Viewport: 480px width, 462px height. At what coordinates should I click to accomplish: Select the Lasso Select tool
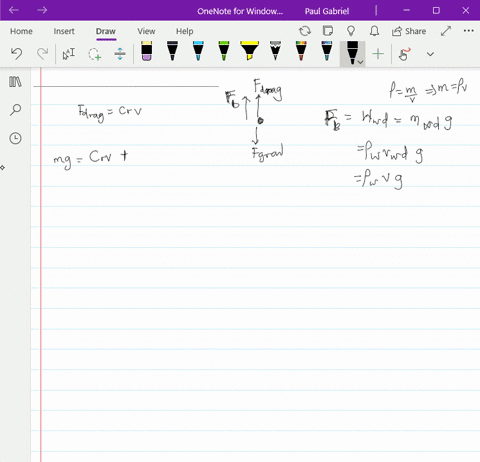94,54
